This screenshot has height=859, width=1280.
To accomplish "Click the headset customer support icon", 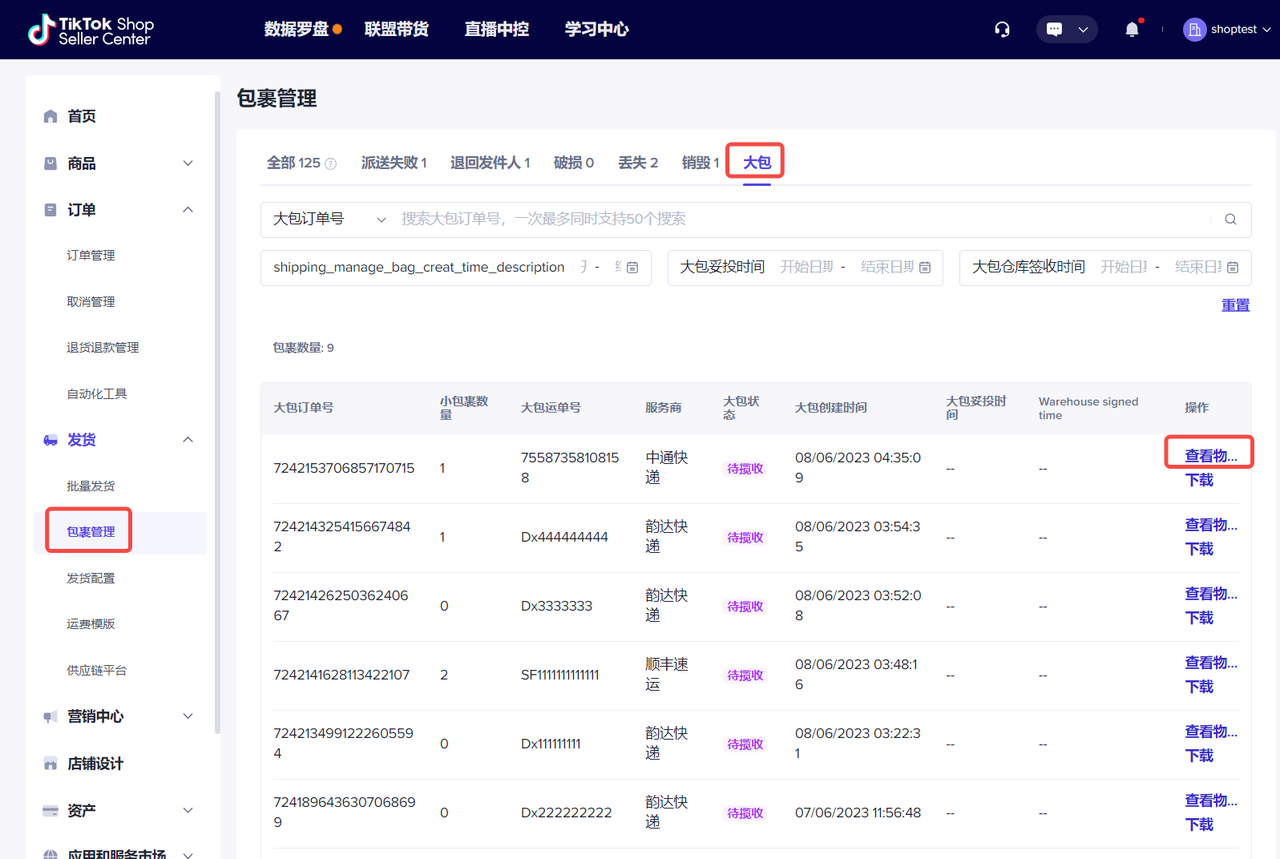I will (x=1002, y=29).
